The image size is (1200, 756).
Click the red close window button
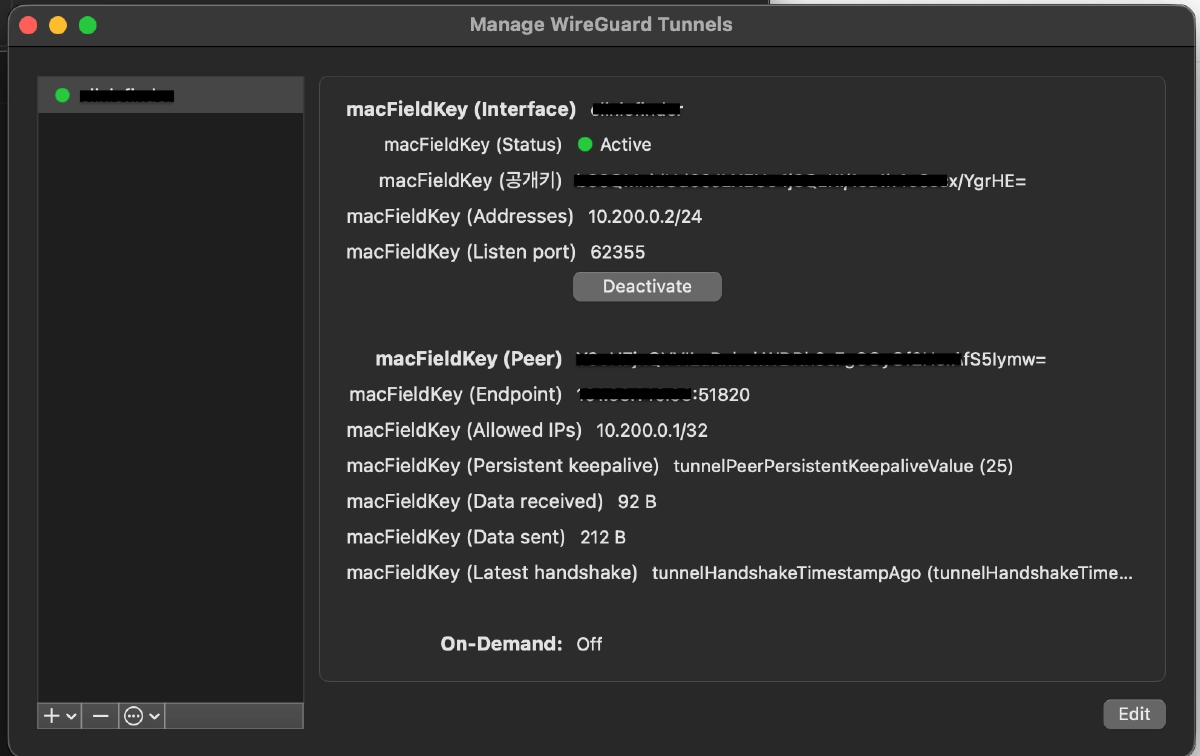point(28,25)
